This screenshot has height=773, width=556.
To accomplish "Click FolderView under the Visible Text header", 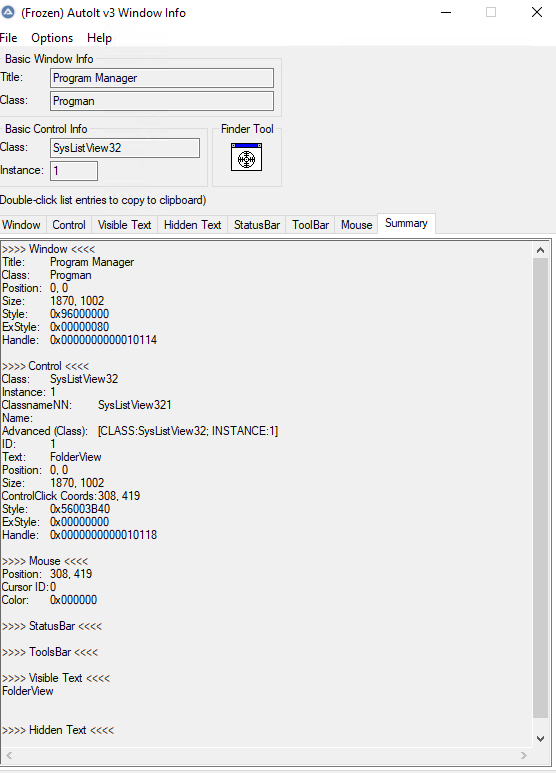I will click(x=28, y=691).
